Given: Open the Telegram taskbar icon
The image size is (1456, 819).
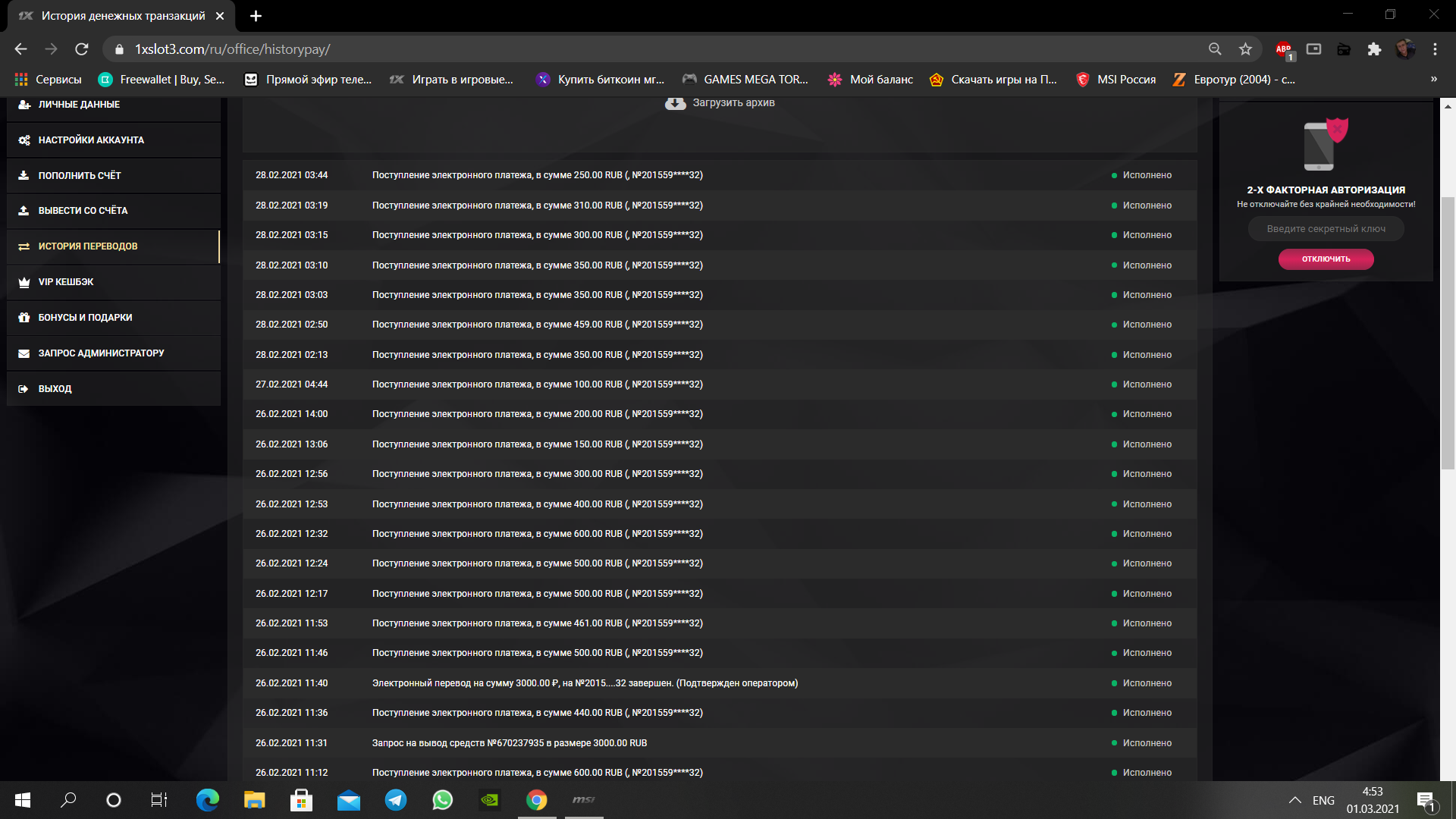Looking at the screenshot, I should pyautogui.click(x=395, y=800).
